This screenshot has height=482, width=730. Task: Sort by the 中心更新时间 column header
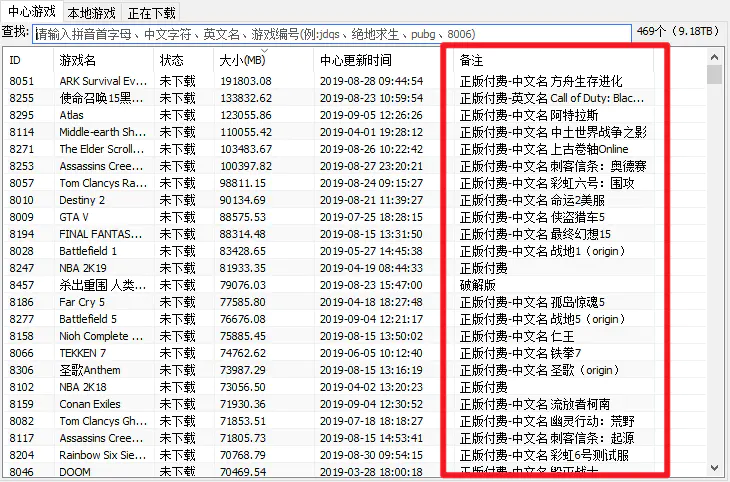pos(383,60)
